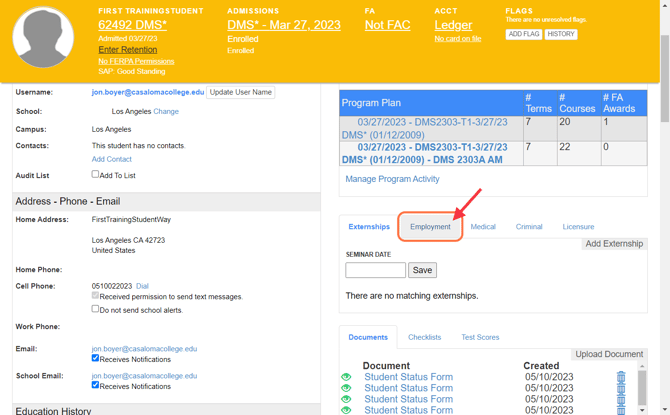
Task: Click the Seminar Date input field
Action: coord(375,270)
